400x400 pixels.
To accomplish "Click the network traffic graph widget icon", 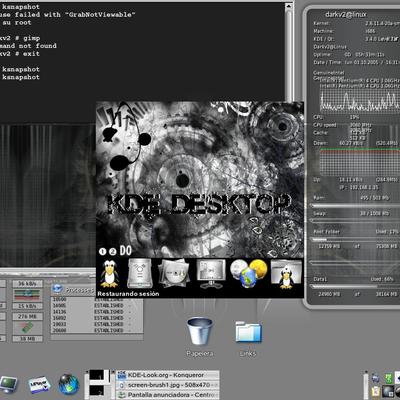I will click(28, 295).
